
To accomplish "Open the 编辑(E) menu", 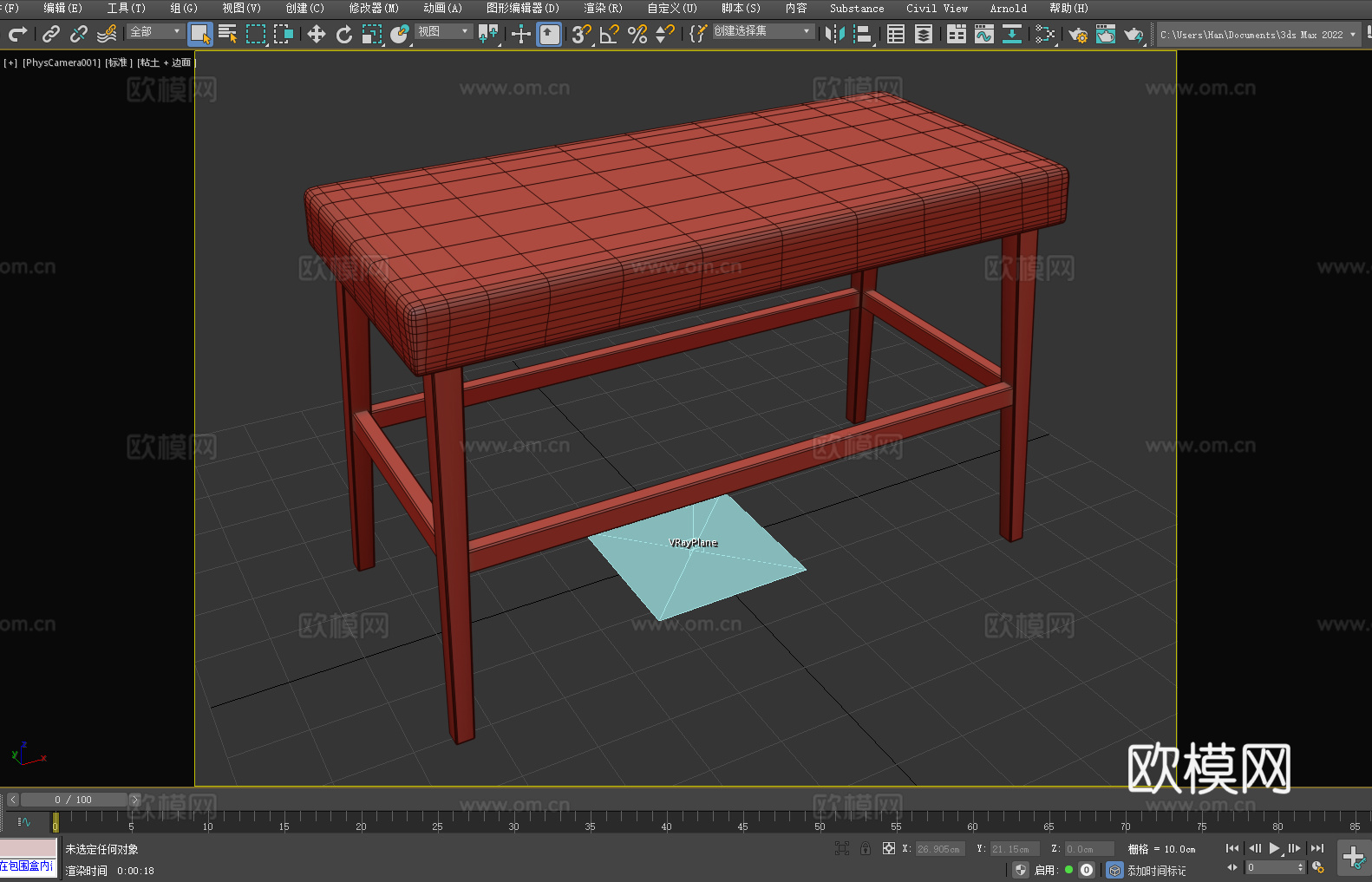I will [x=62, y=8].
